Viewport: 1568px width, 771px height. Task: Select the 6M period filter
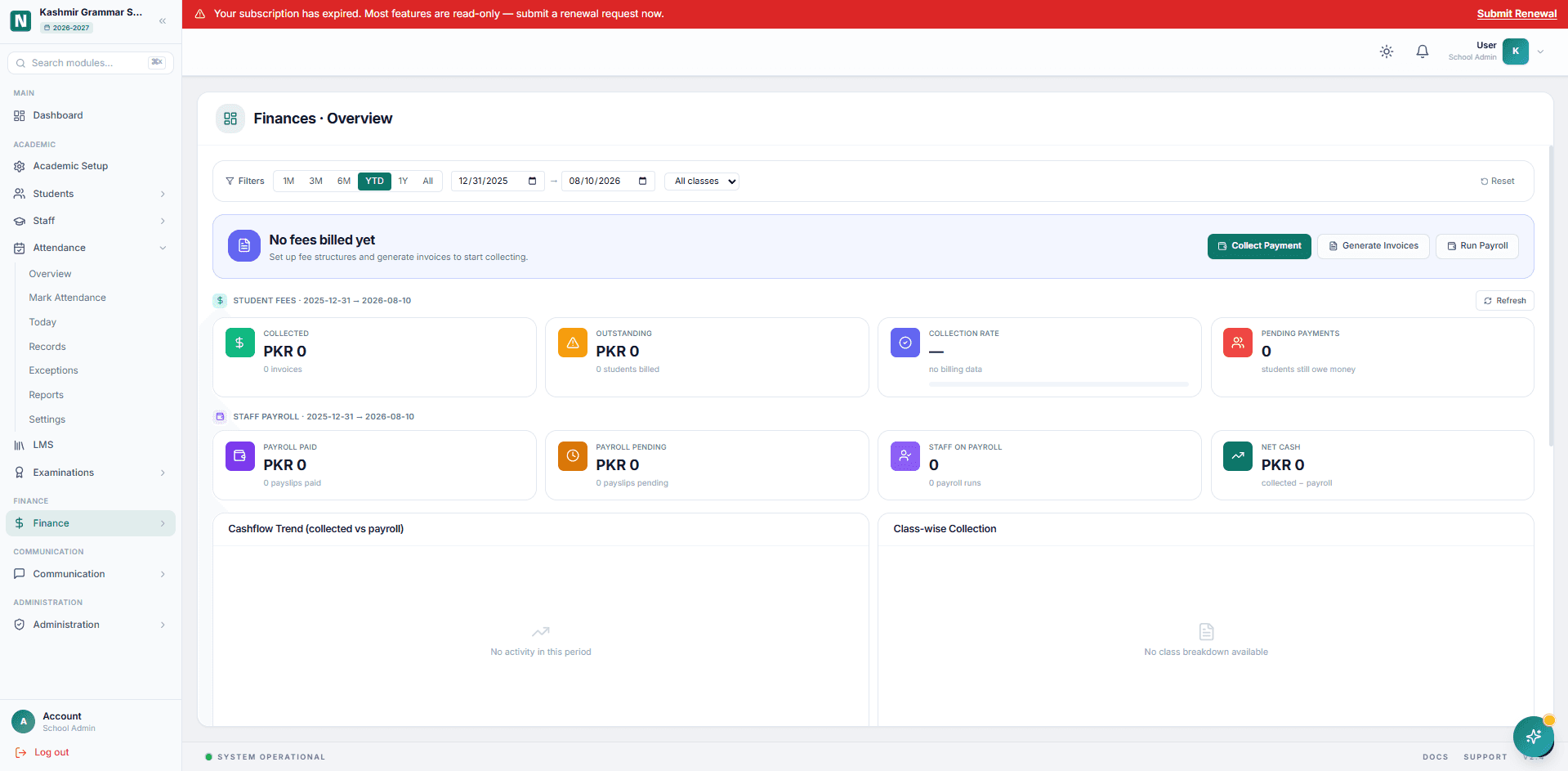tap(344, 181)
